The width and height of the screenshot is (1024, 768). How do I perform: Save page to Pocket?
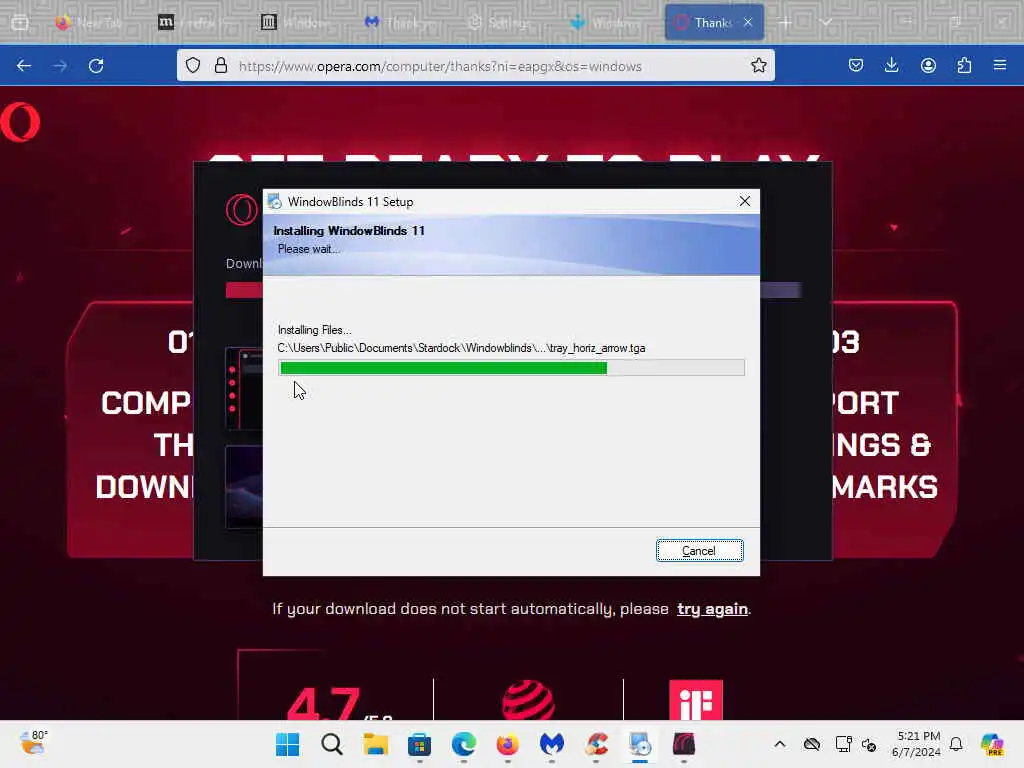point(856,65)
